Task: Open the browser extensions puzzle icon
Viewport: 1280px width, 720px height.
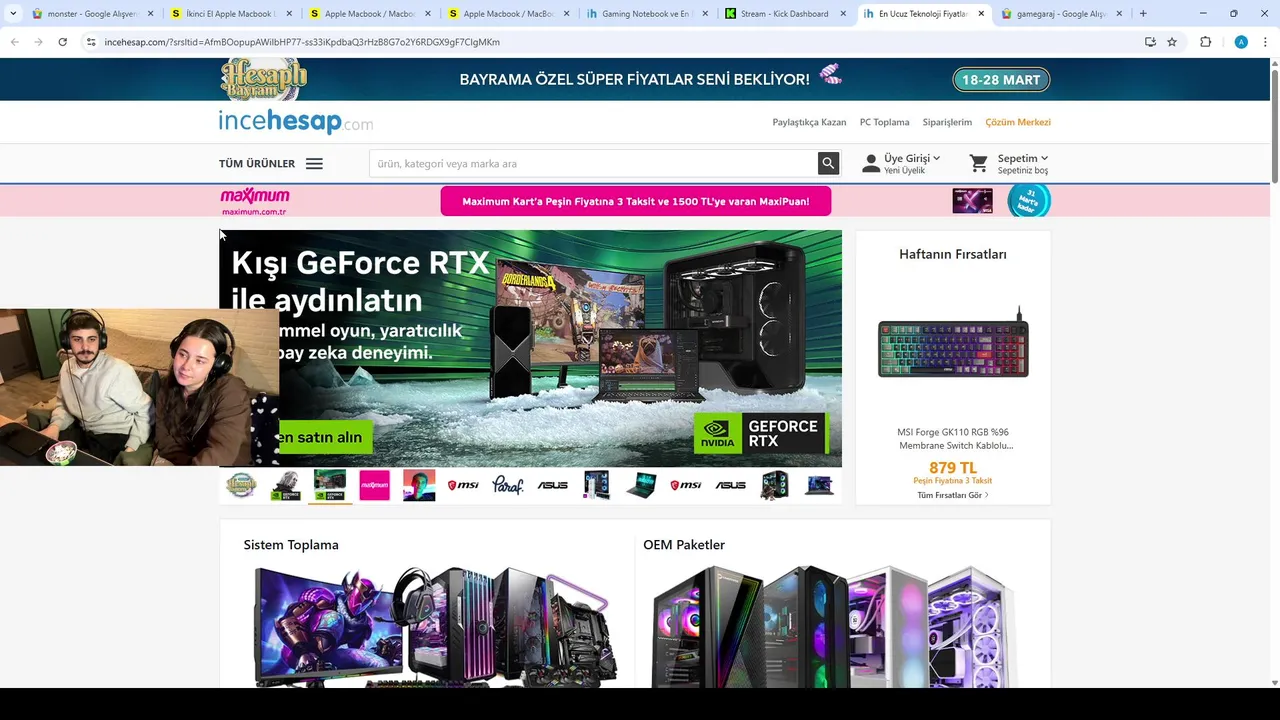Action: click(1205, 42)
